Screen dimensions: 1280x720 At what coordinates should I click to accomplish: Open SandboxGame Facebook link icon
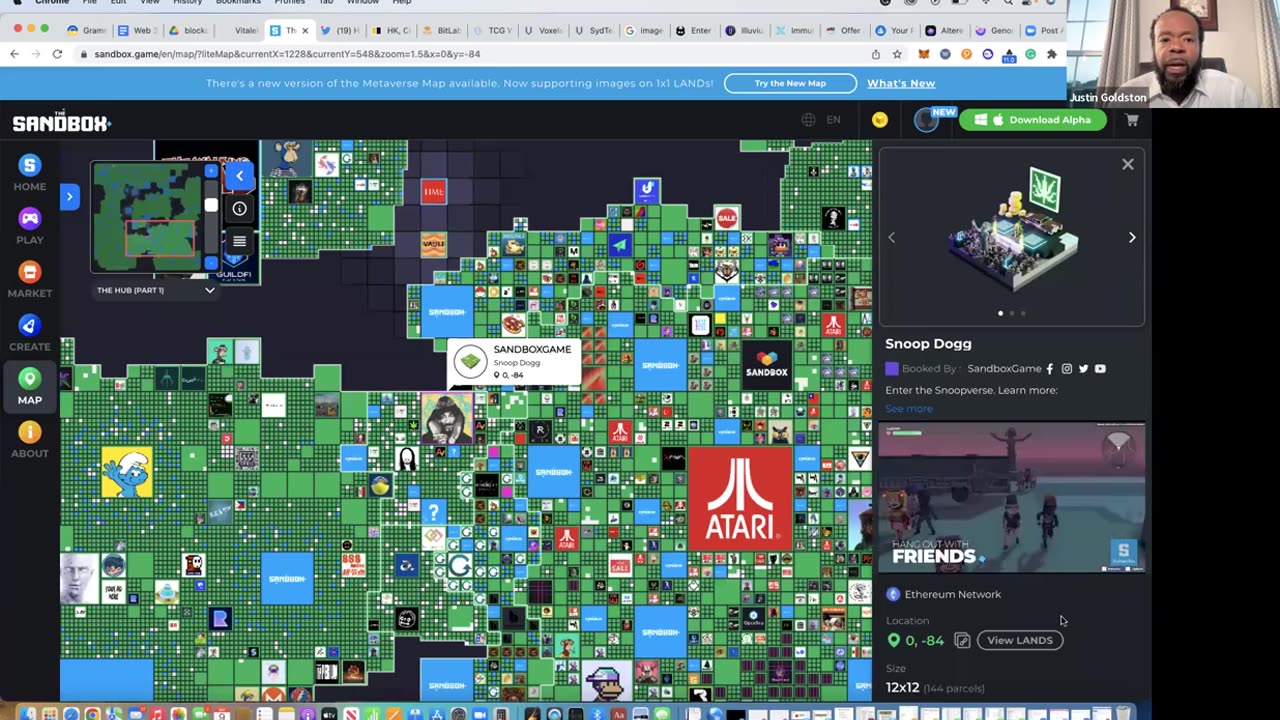[1049, 369]
